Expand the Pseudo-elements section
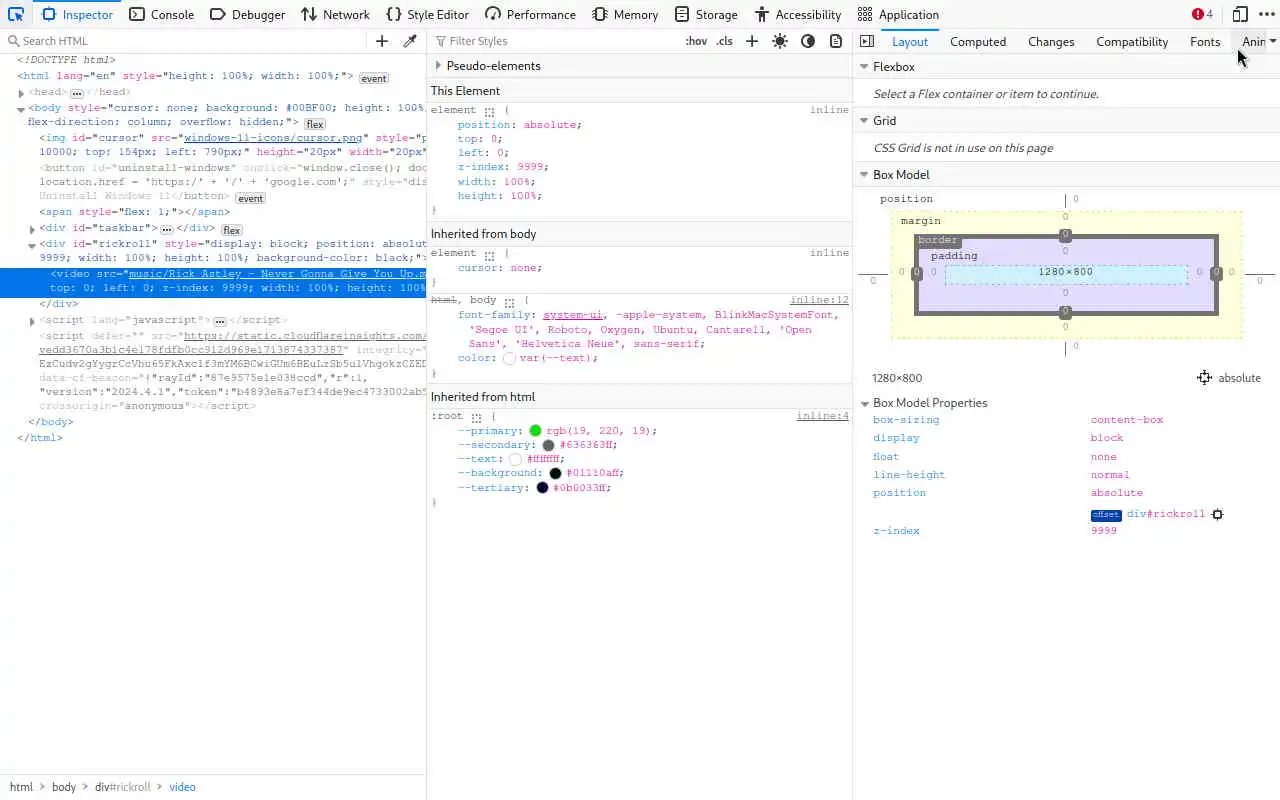The height and width of the screenshot is (800, 1280). point(438,66)
